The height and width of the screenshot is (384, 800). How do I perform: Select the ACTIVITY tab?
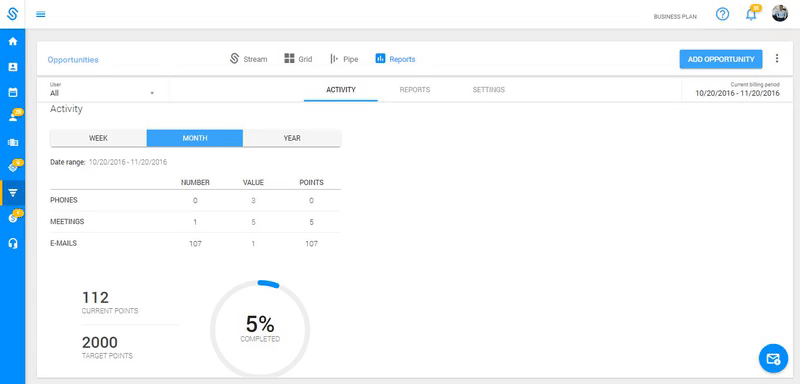coord(341,90)
